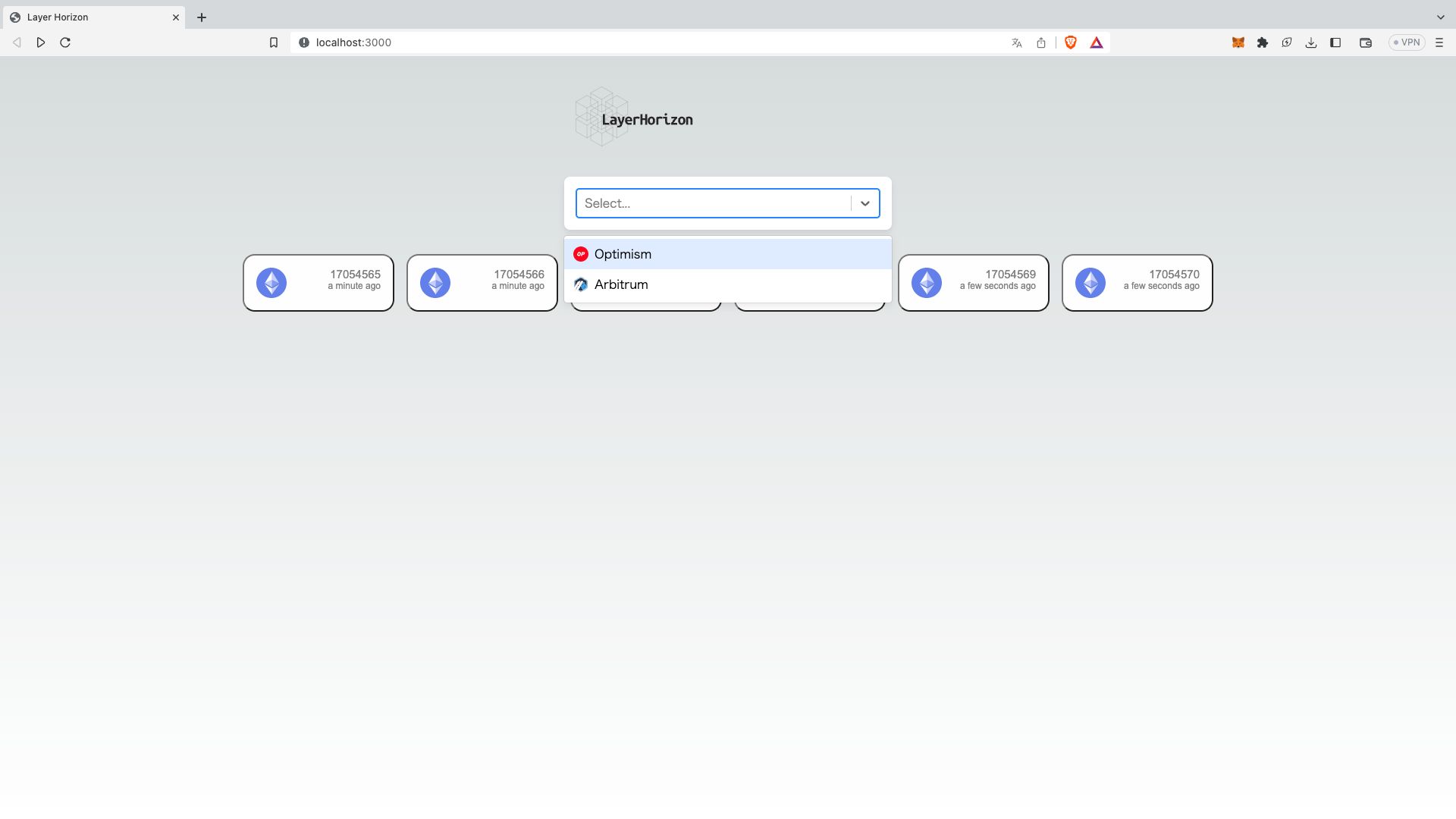Viewport: 1456px width, 819px height.
Task: Select Arbitrum from the dropdown list
Action: click(727, 284)
